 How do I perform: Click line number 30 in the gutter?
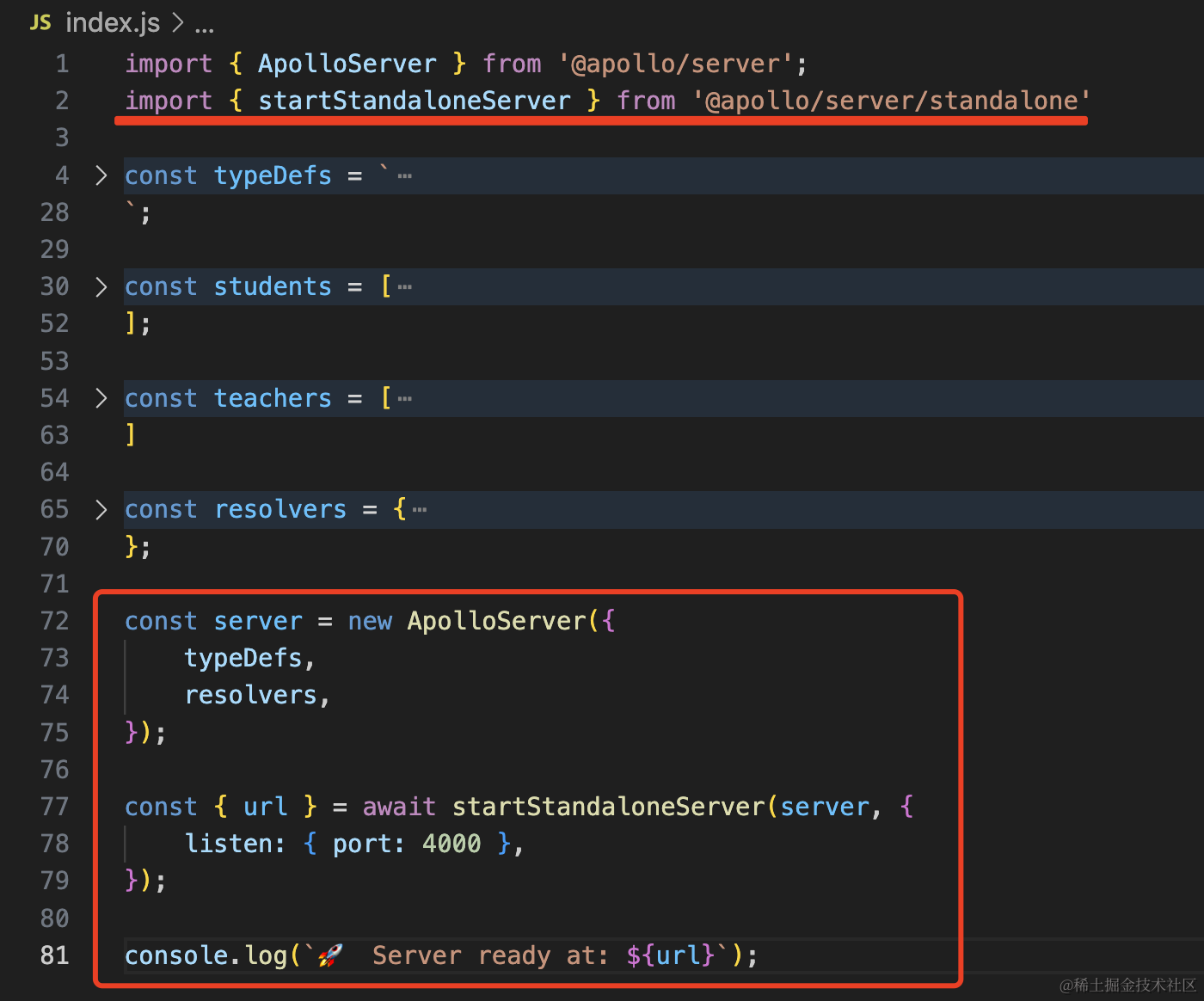[x=54, y=286]
